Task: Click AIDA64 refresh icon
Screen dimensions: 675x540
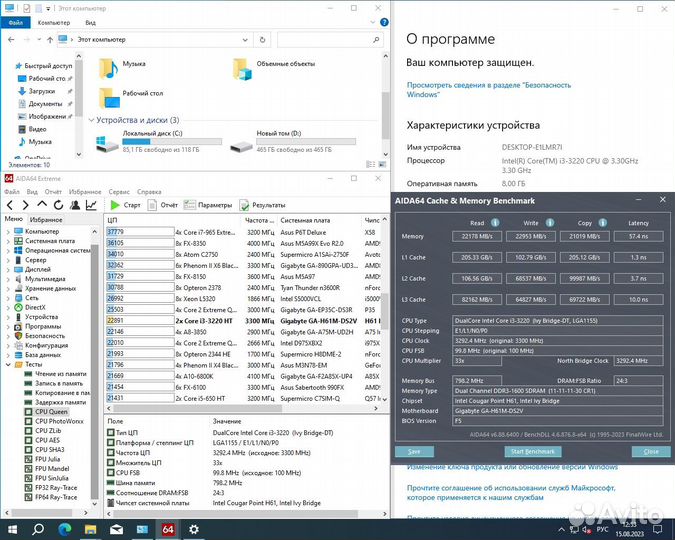Action: click(59, 205)
